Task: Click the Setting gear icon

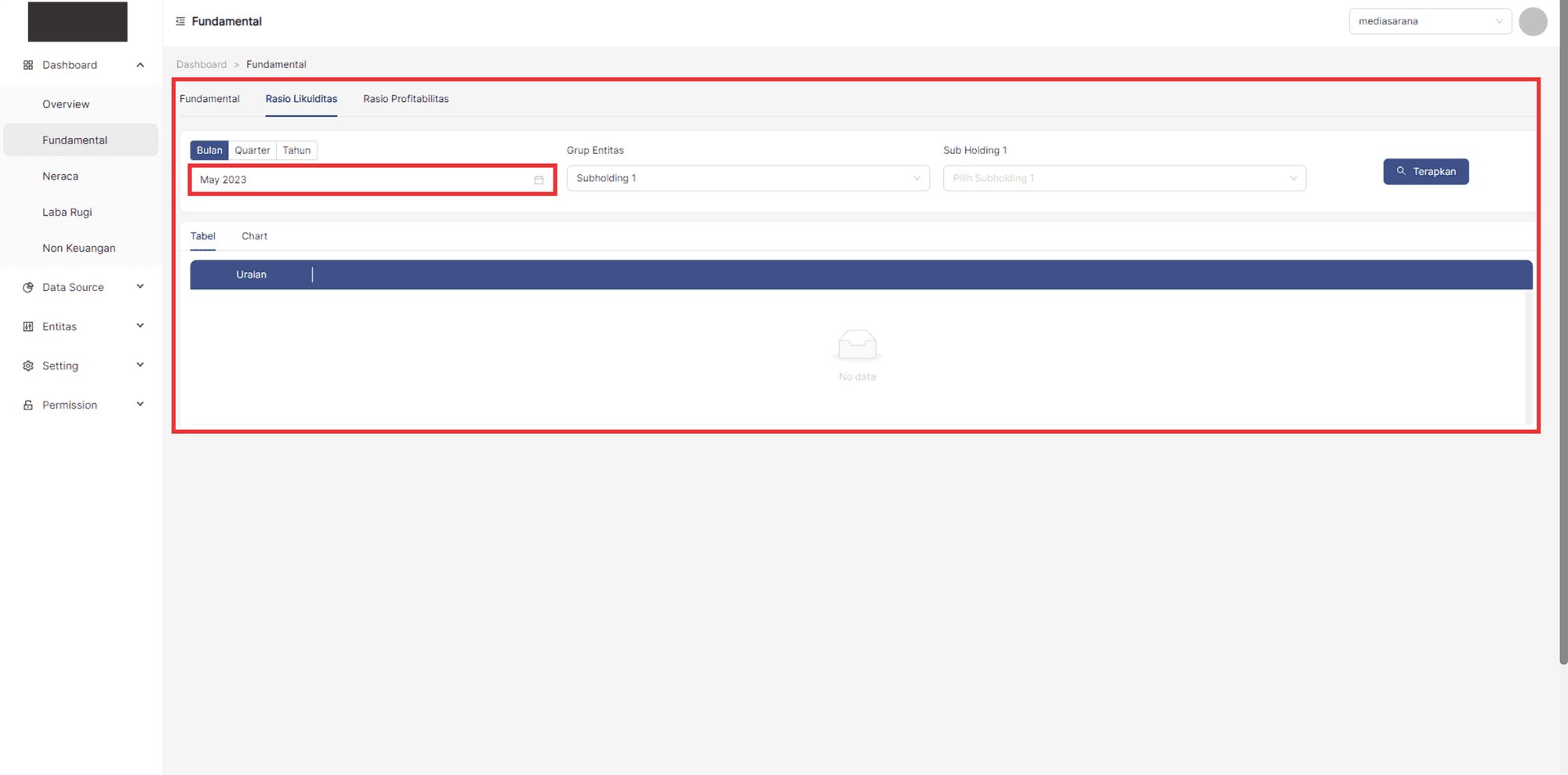Action: pos(28,366)
